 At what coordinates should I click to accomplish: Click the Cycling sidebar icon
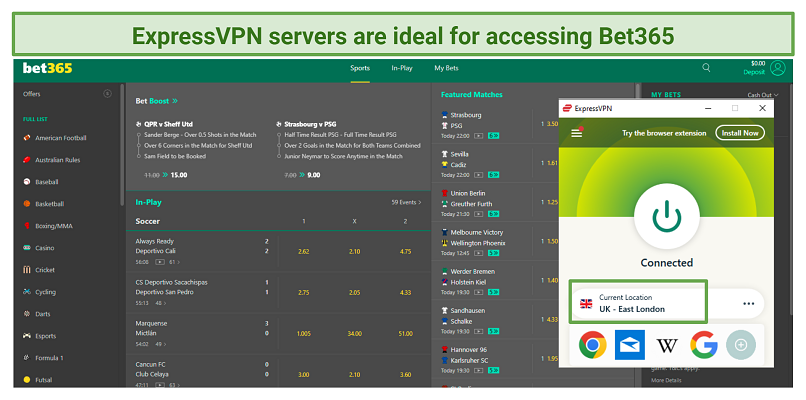point(27,292)
